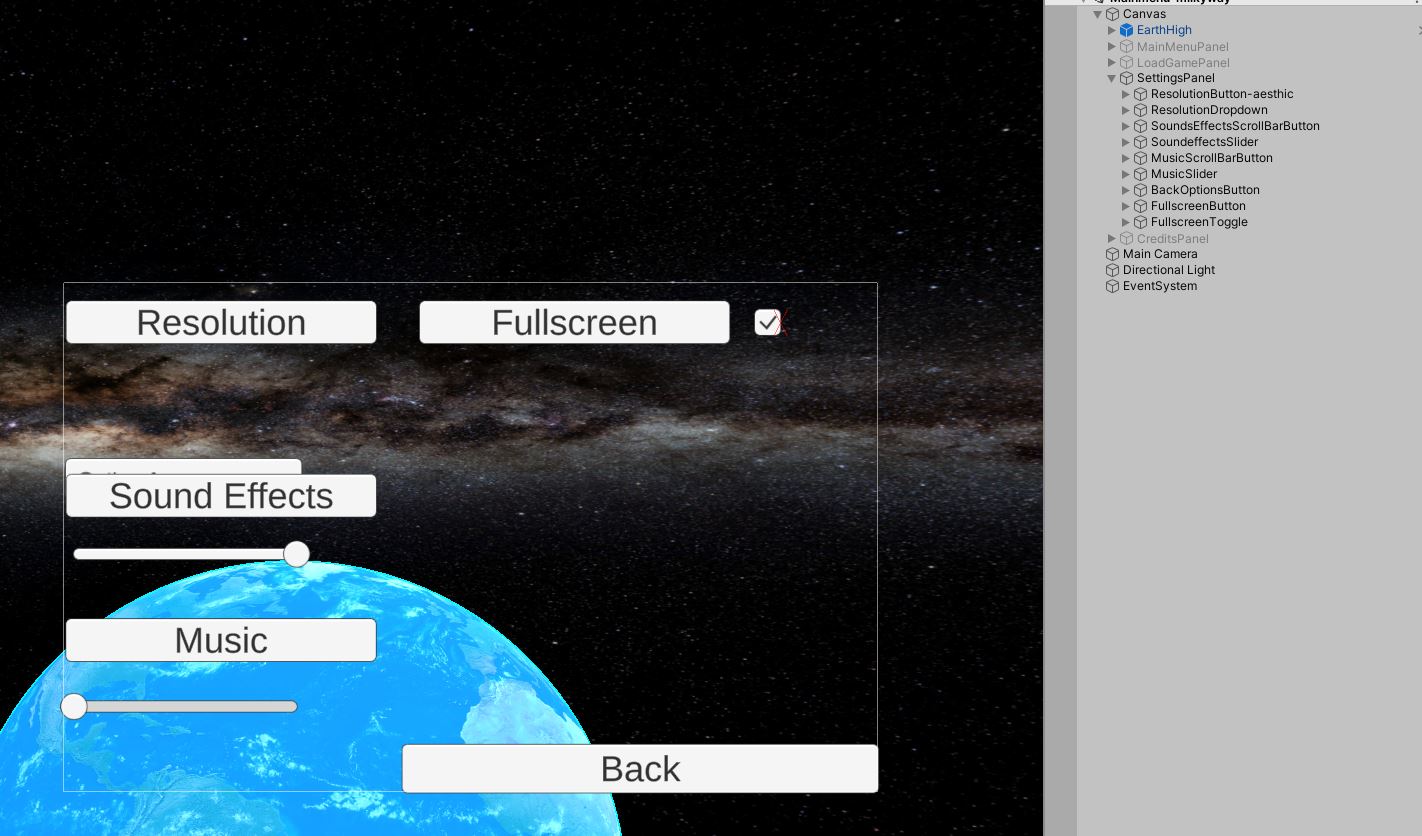The height and width of the screenshot is (836, 1422).
Task: Click the EventSystem cube icon
Action: 1112,286
